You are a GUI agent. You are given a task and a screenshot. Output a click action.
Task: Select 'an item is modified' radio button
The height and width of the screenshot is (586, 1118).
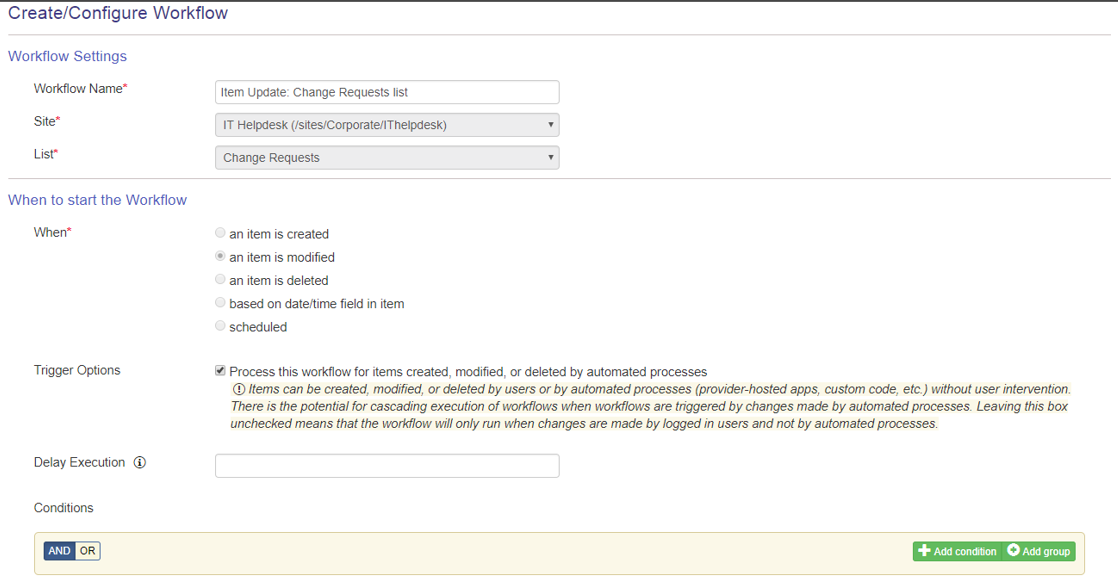[220, 256]
